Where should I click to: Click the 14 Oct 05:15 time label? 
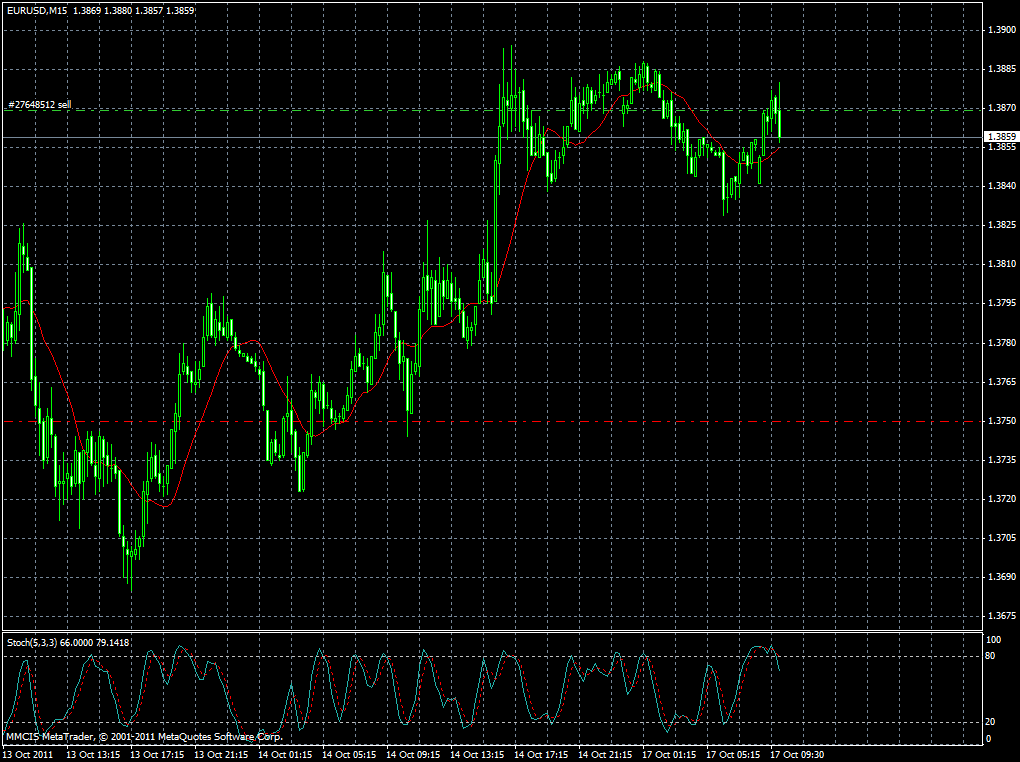point(349,755)
